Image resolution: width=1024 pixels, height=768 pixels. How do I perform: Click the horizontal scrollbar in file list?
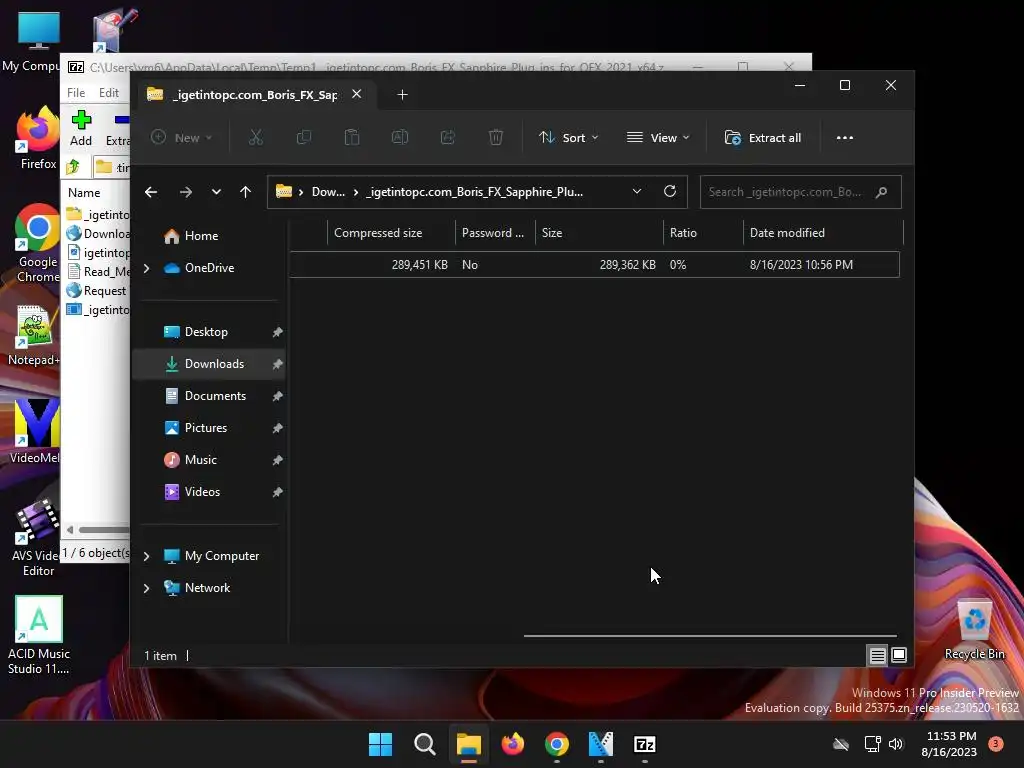click(710, 635)
